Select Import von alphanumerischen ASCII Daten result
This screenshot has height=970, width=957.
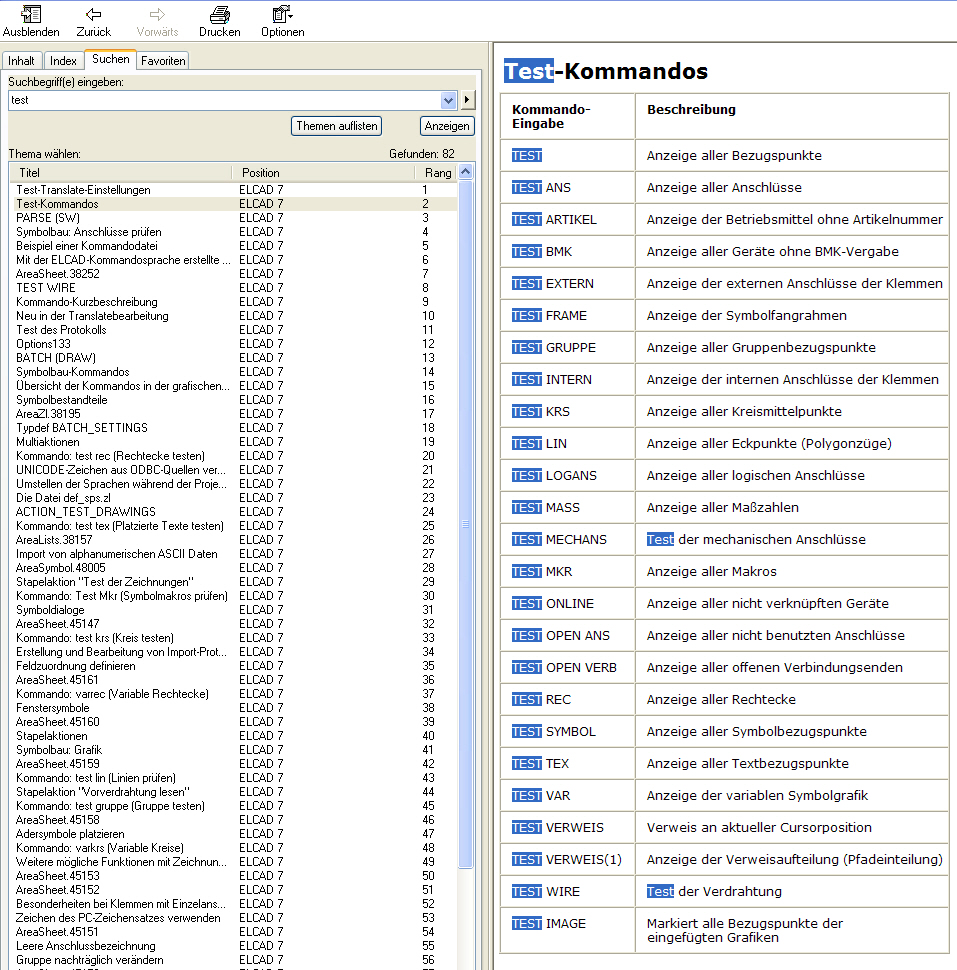pyautogui.click(x=116, y=554)
